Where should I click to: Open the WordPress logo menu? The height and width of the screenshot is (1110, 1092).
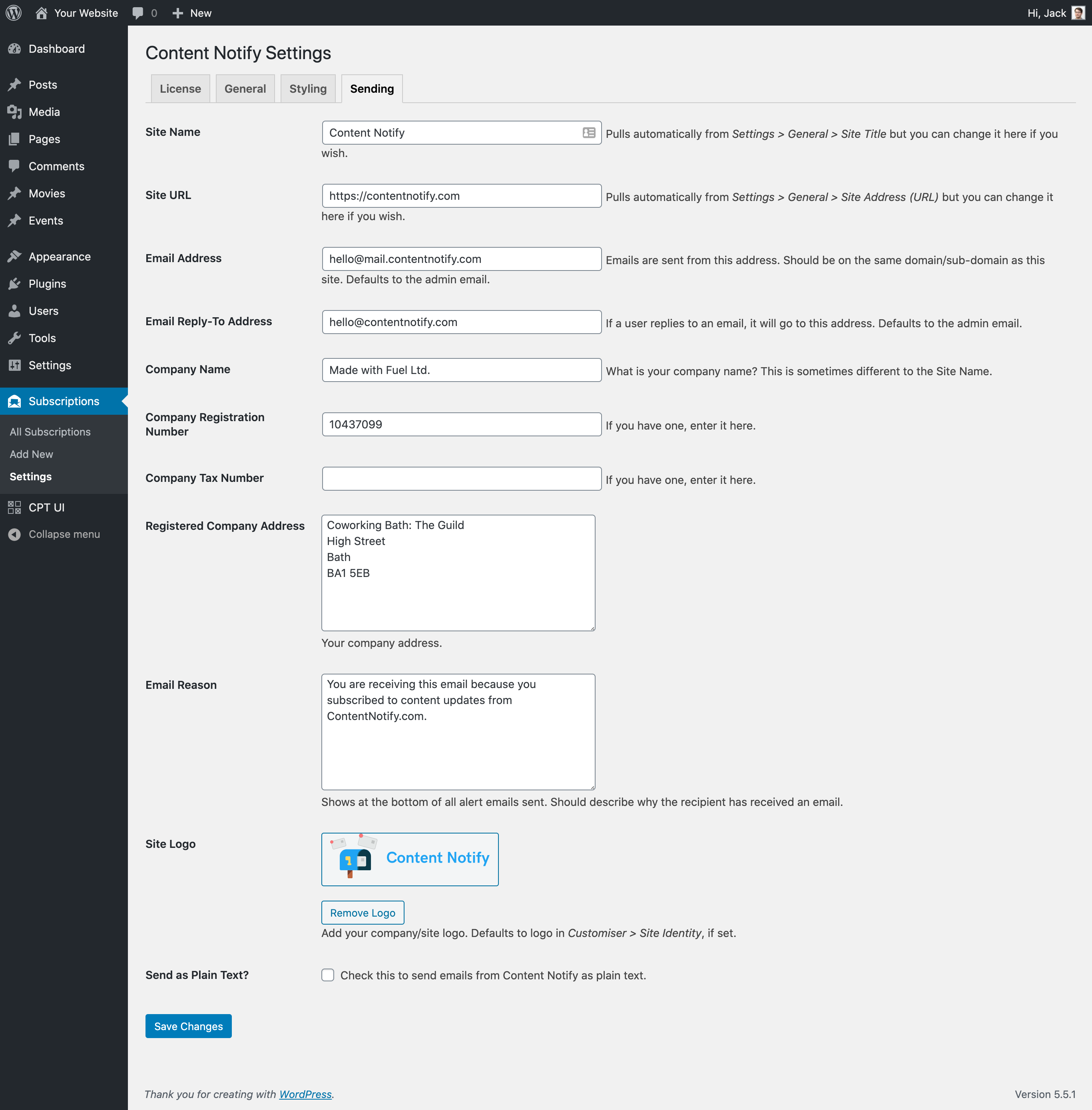(13, 13)
